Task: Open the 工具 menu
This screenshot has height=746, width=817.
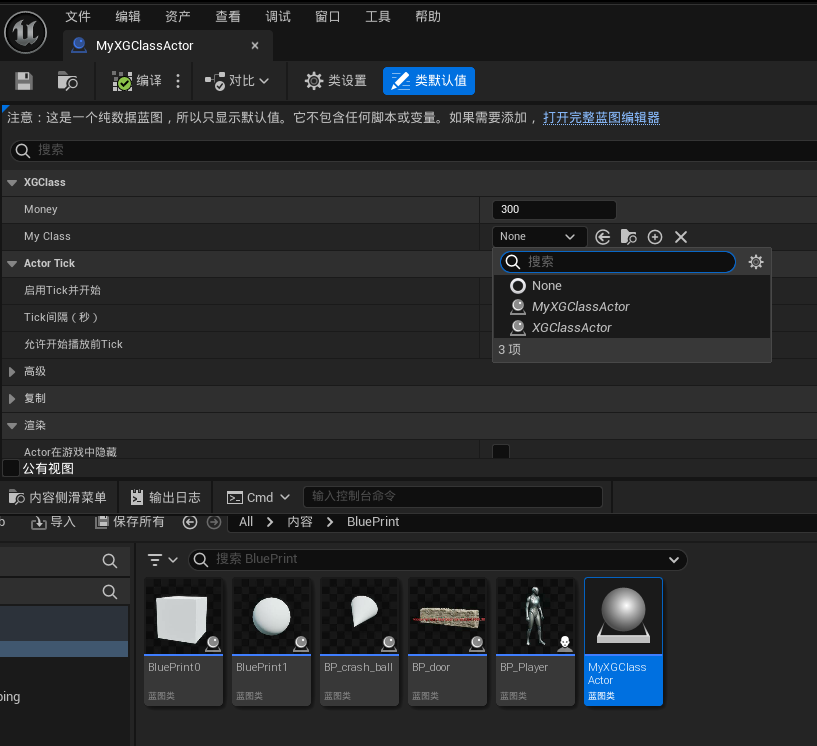Action: point(378,17)
